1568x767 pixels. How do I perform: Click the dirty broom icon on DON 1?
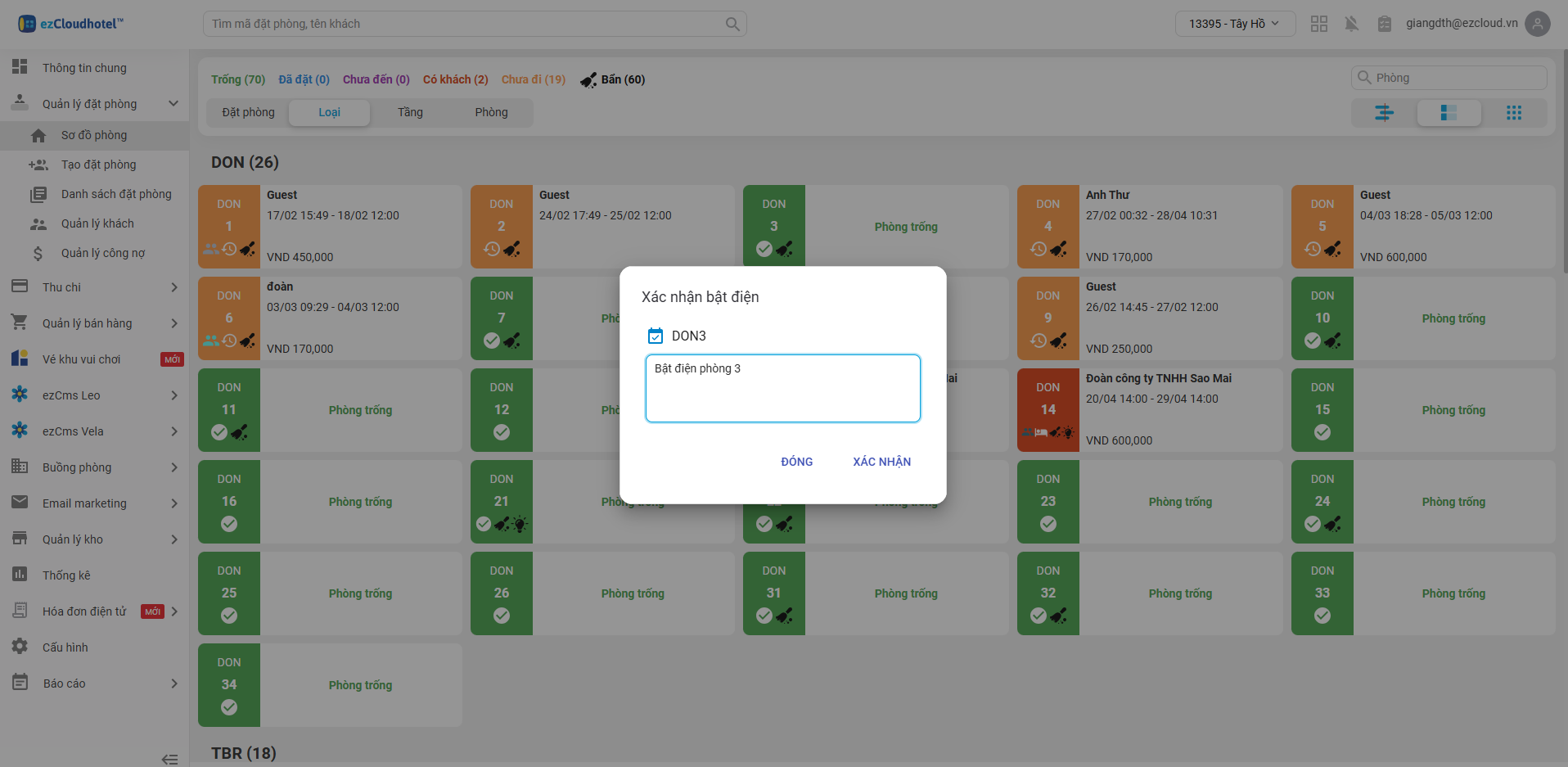[248, 249]
